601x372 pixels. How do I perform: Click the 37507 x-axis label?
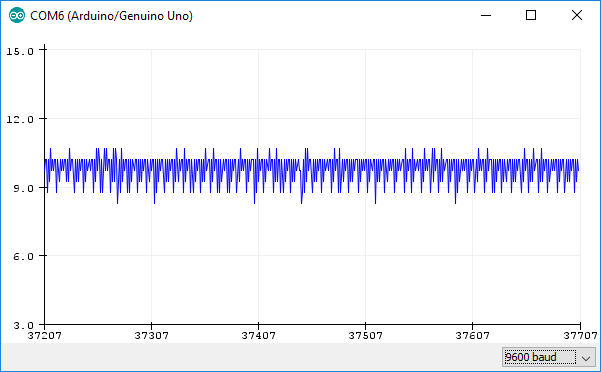coord(365,336)
